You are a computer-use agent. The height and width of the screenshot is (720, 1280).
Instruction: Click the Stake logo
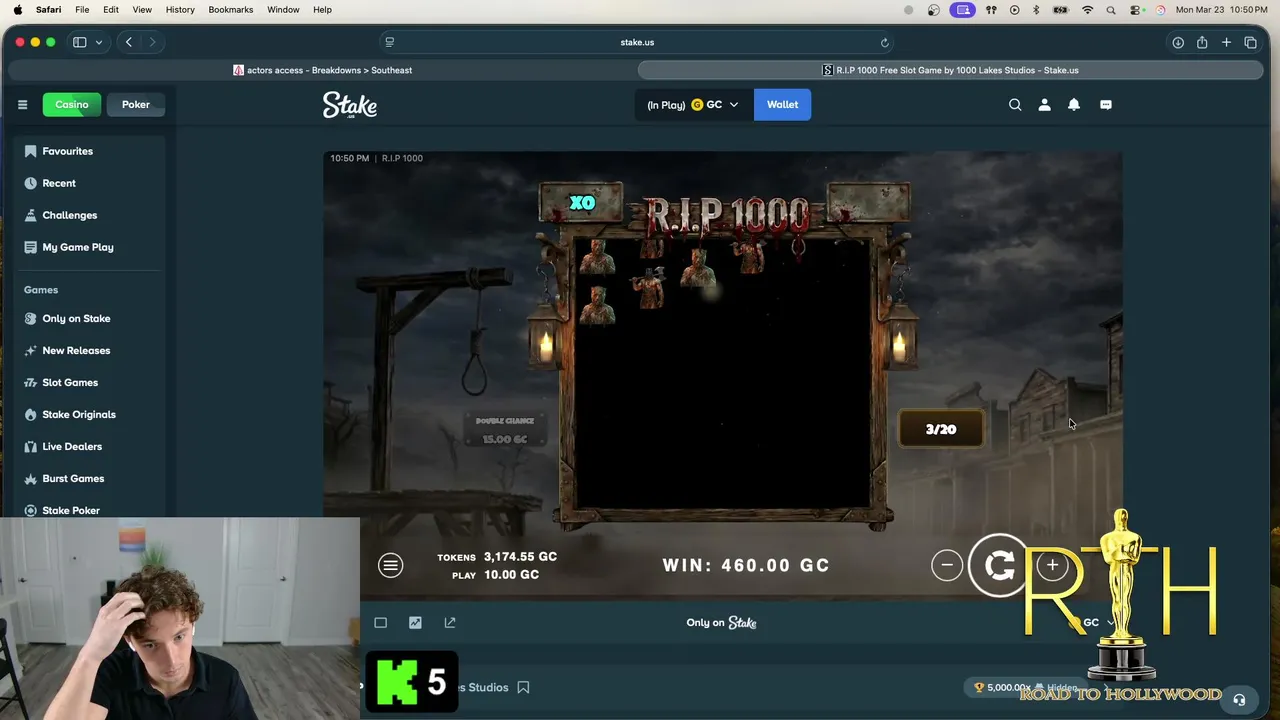coord(350,105)
